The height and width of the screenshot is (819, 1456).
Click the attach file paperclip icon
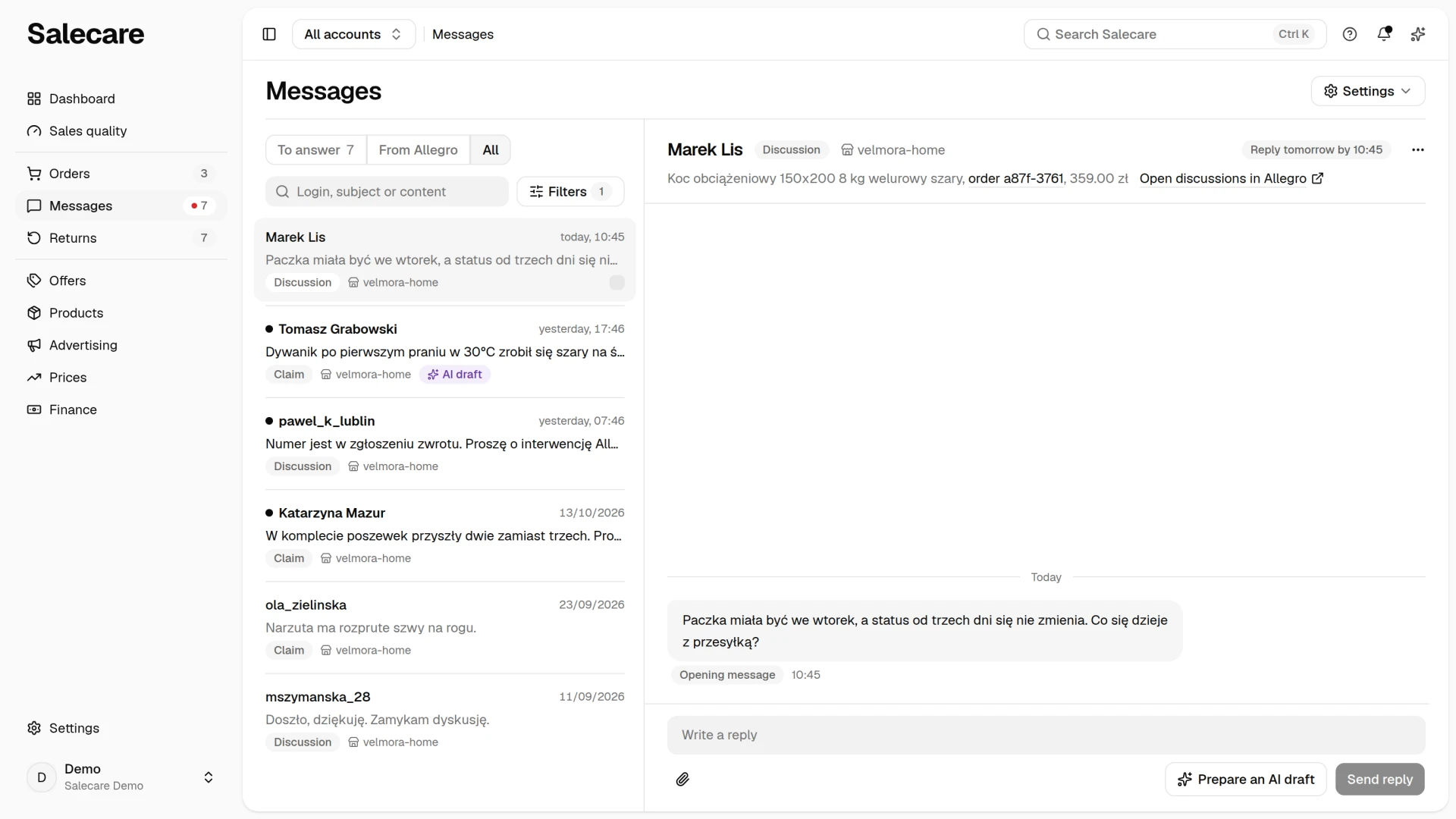tap(682, 780)
